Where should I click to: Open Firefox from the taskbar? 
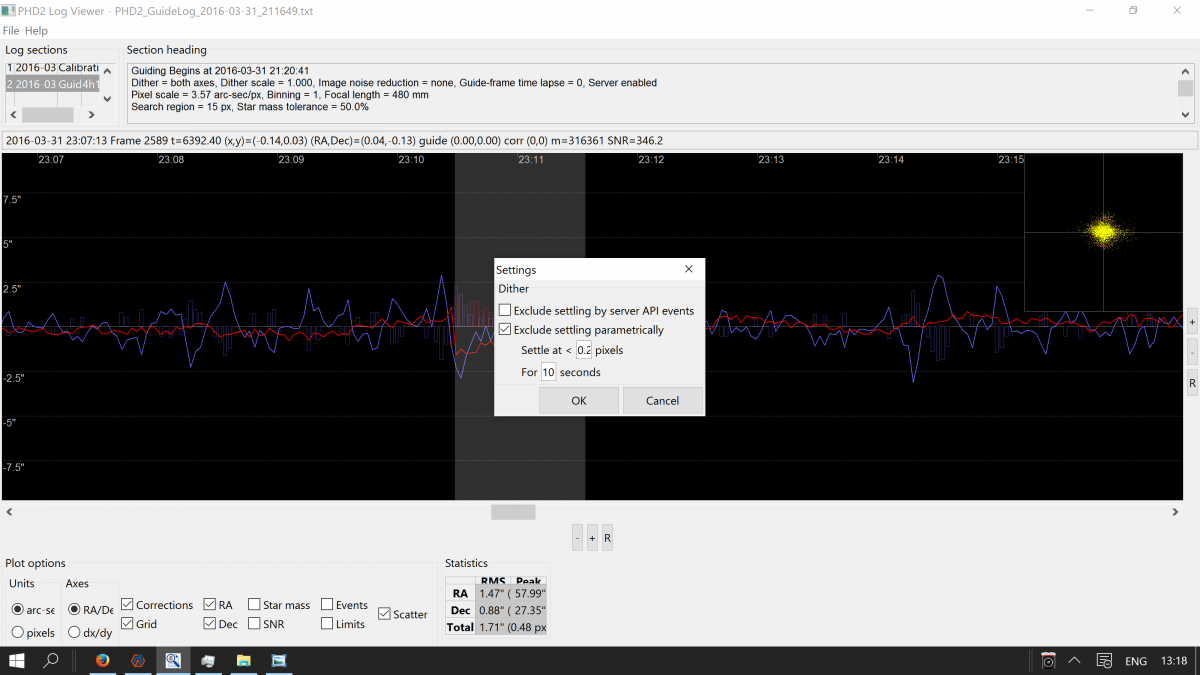(102, 660)
